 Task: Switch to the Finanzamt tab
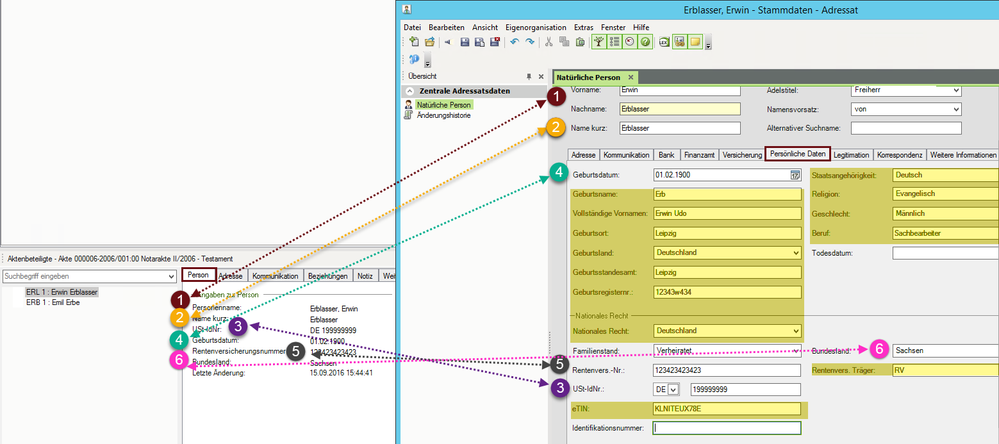point(699,155)
